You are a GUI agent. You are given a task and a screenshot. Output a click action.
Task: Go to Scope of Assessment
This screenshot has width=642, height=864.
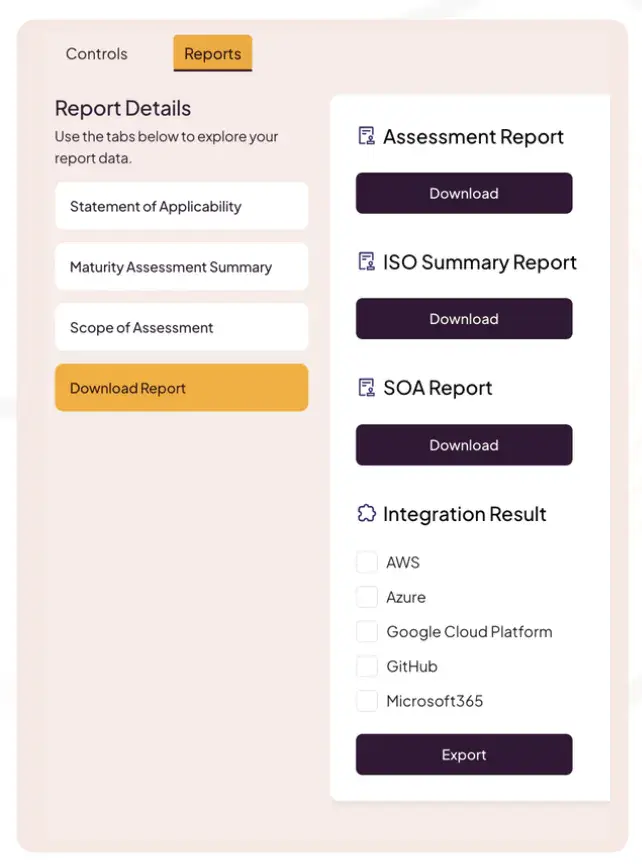(x=181, y=327)
